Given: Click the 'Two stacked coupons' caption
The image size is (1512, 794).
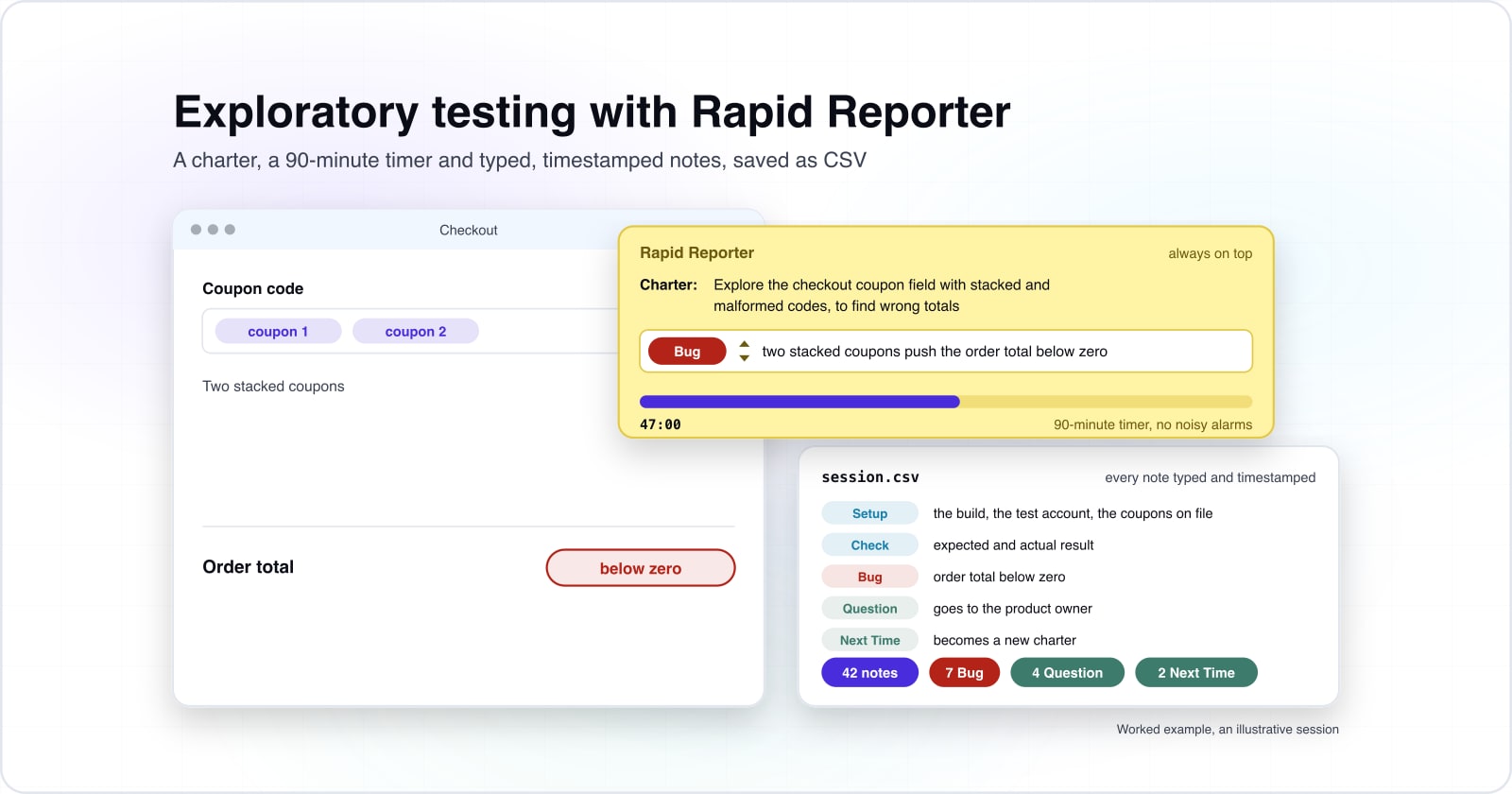Looking at the screenshot, I should coord(273,386).
